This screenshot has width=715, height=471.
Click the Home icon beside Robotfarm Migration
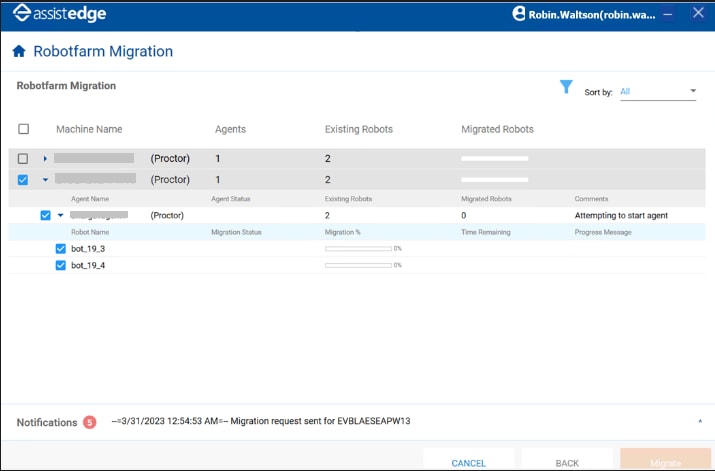coord(19,52)
